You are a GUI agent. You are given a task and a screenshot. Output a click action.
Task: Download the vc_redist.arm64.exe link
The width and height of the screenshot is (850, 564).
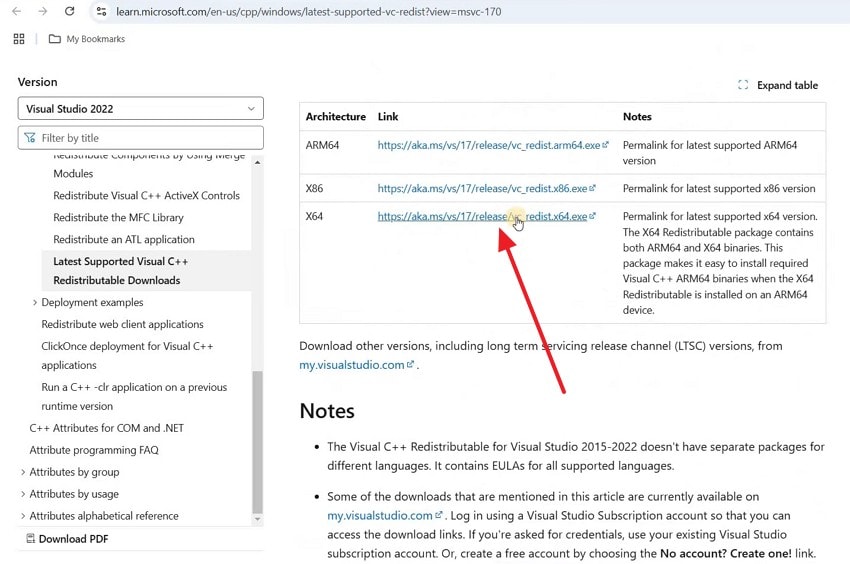488,145
